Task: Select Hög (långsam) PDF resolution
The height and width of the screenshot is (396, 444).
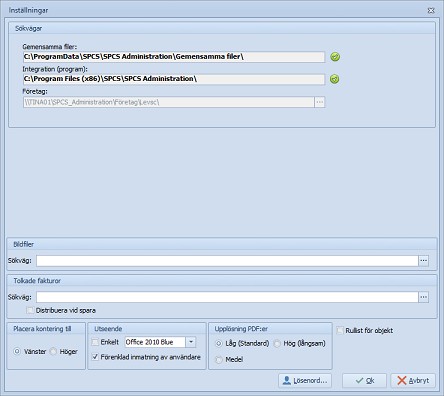Action: 277,343
